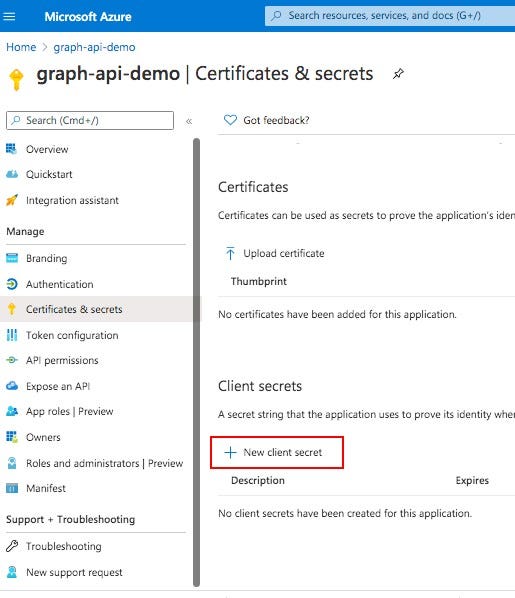Click the Client secrets section heading

point(260,386)
